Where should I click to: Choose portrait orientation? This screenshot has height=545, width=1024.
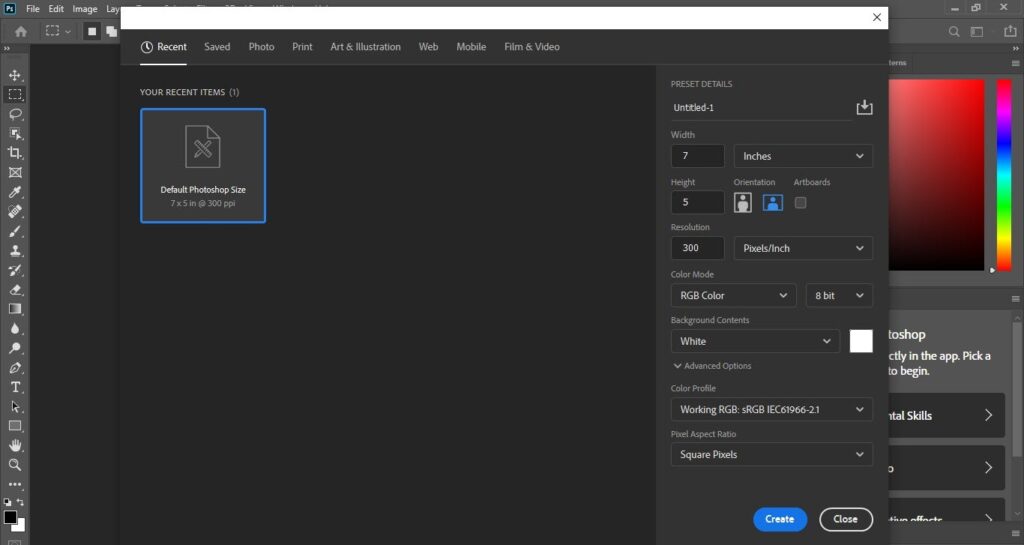tap(743, 202)
